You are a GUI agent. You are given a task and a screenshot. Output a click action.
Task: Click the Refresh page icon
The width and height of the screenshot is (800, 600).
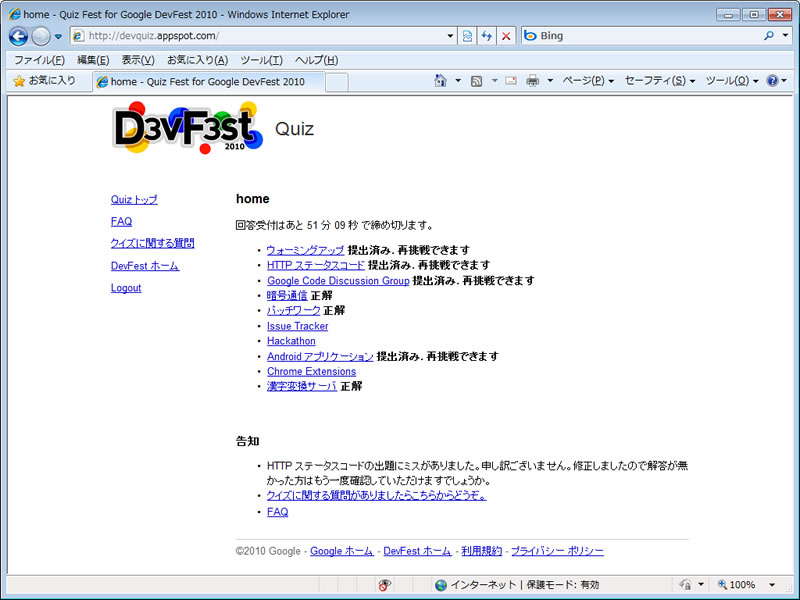pyautogui.click(x=487, y=36)
